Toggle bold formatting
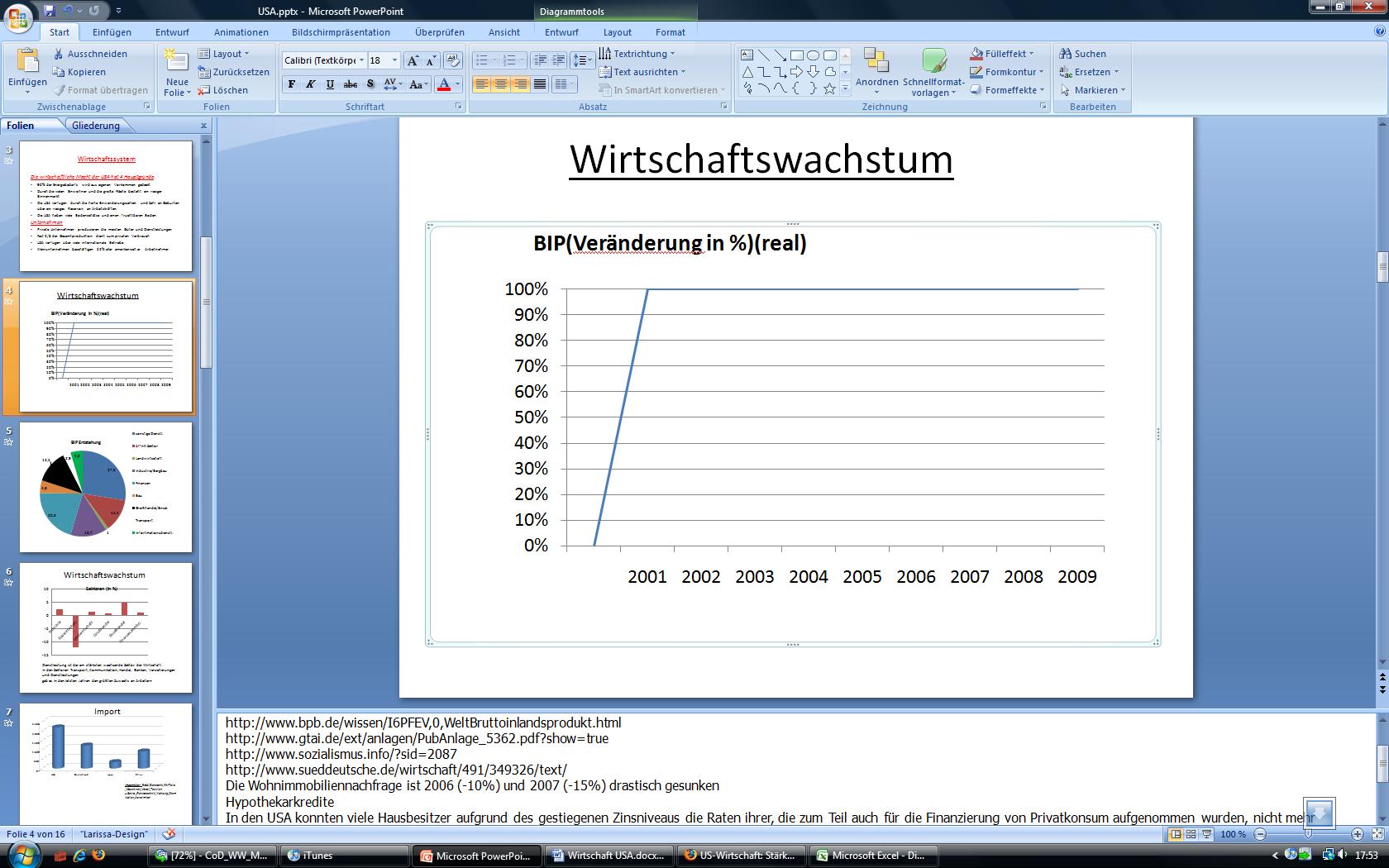Image resolution: width=1389 pixels, height=868 pixels. [291, 83]
